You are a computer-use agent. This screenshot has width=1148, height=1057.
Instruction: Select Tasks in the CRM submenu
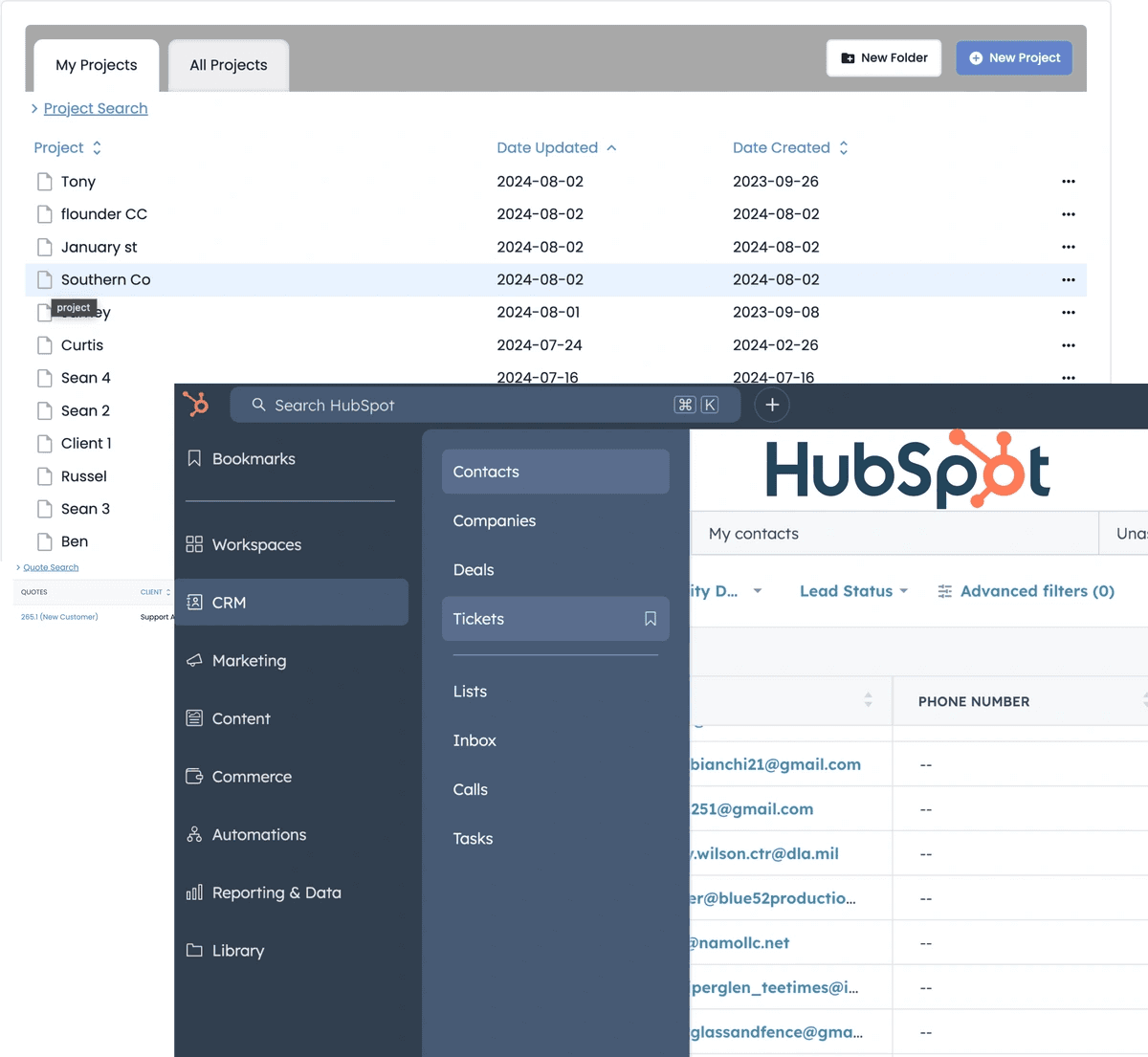click(473, 838)
